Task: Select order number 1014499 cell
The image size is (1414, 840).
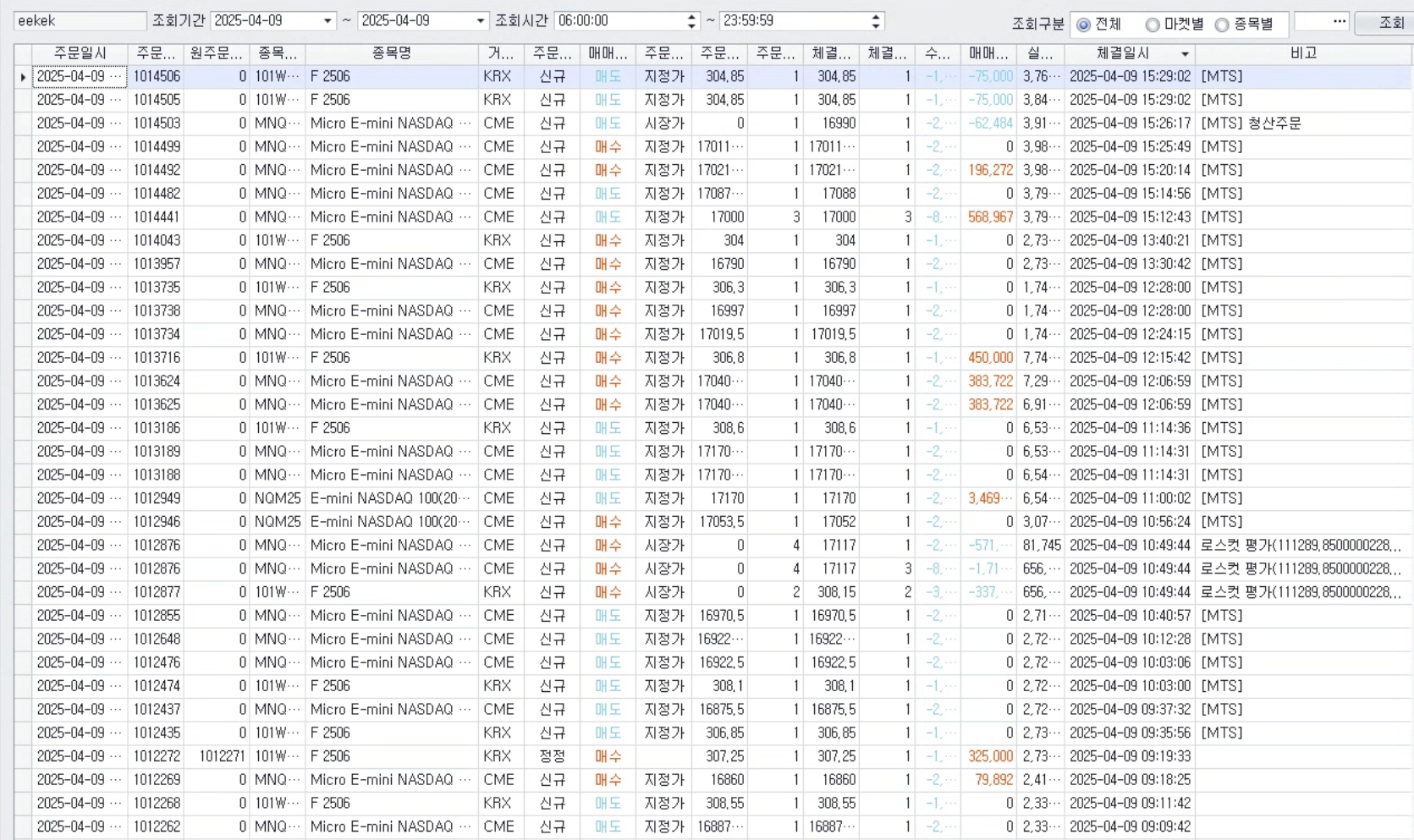Action: 156,146
